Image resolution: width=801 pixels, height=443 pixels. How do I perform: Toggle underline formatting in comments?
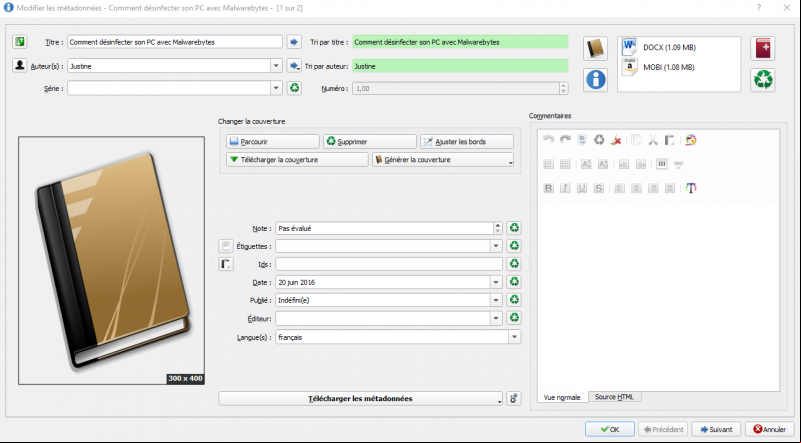pos(582,188)
